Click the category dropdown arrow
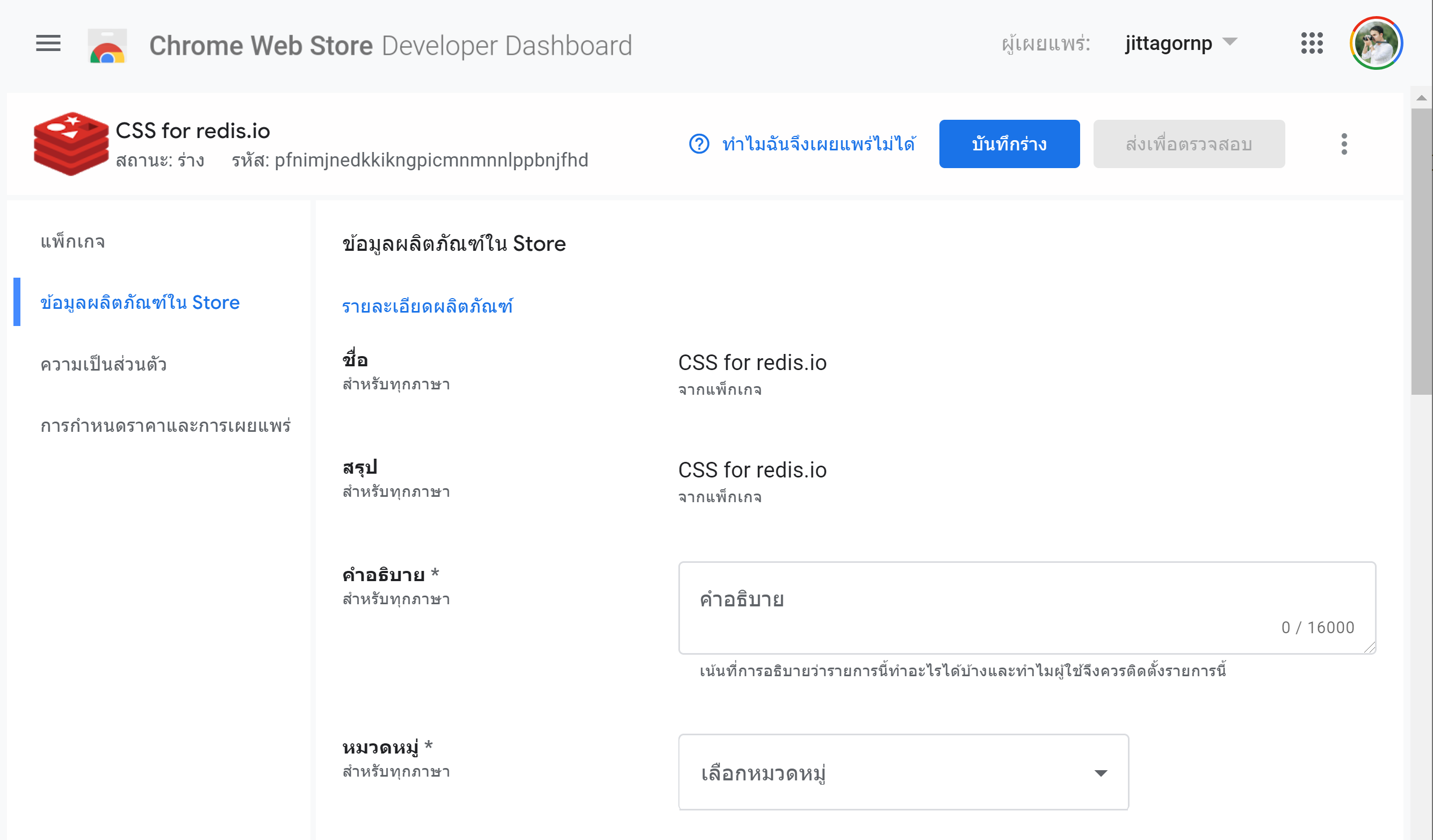Viewport: 1433px width, 840px height. (x=1101, y=773)
